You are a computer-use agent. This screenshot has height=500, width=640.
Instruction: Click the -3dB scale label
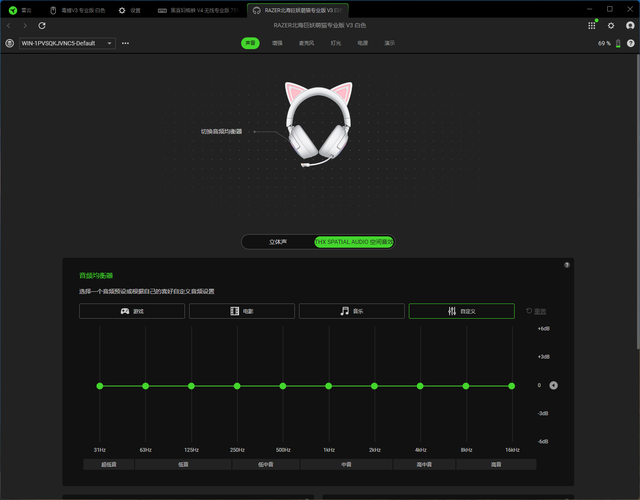click(543, 413)
